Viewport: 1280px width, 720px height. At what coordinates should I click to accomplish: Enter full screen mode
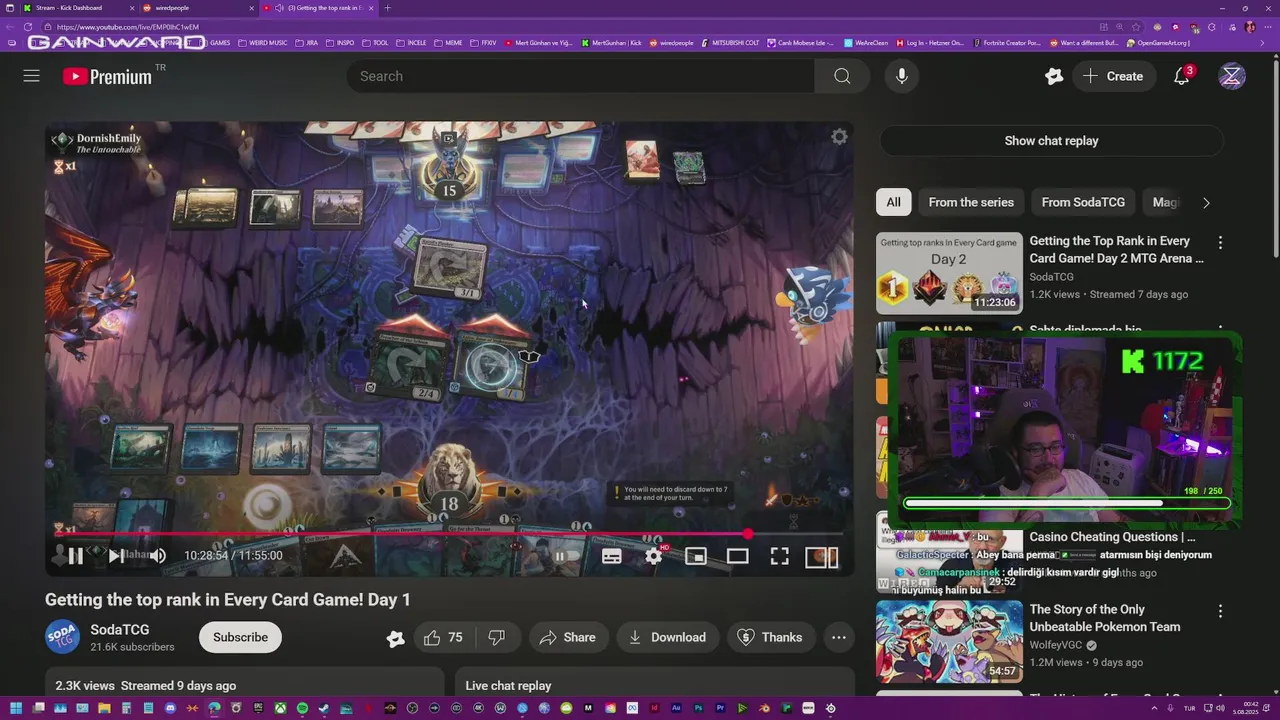(780, 557)
